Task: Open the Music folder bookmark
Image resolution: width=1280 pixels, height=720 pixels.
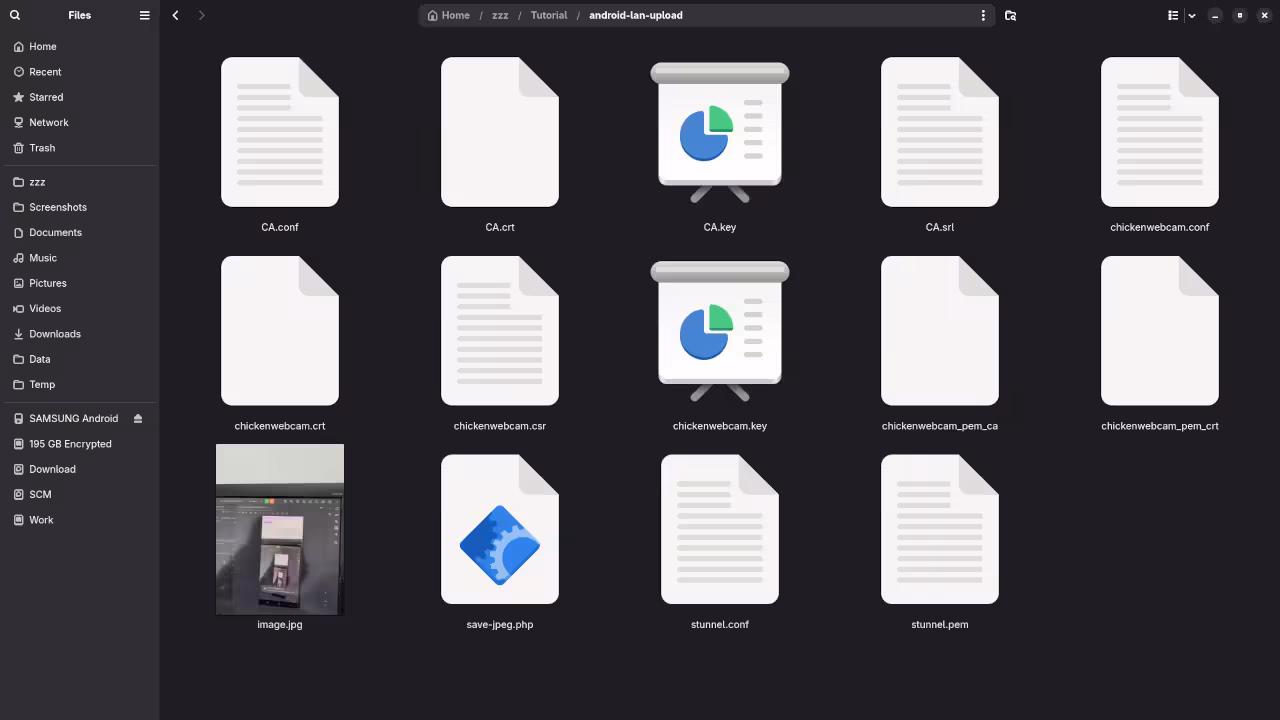Action: click(x=80, y=258)
